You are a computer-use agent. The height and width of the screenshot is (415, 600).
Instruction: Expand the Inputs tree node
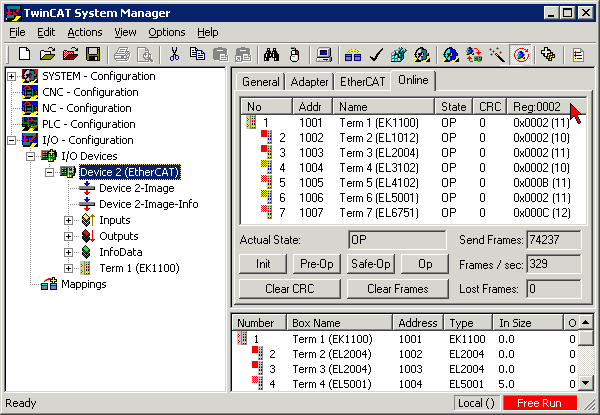pyautogui.click(x=69, y=220)
